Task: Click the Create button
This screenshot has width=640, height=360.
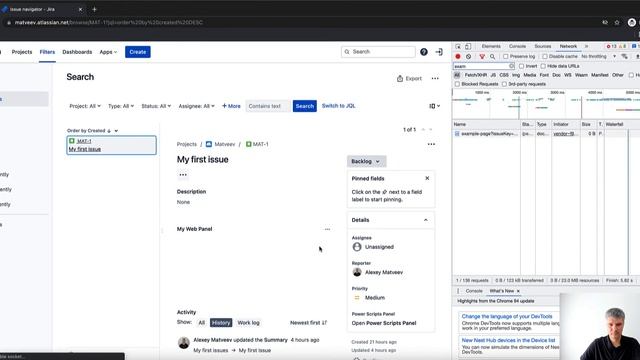Action: pyautogui.click(x=138, y=52)
